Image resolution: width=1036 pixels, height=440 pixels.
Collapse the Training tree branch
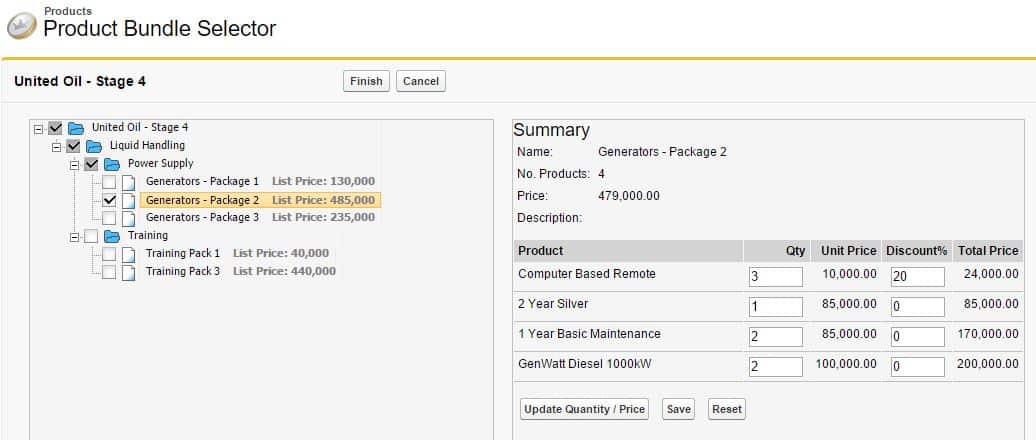(x=74, y=236)
